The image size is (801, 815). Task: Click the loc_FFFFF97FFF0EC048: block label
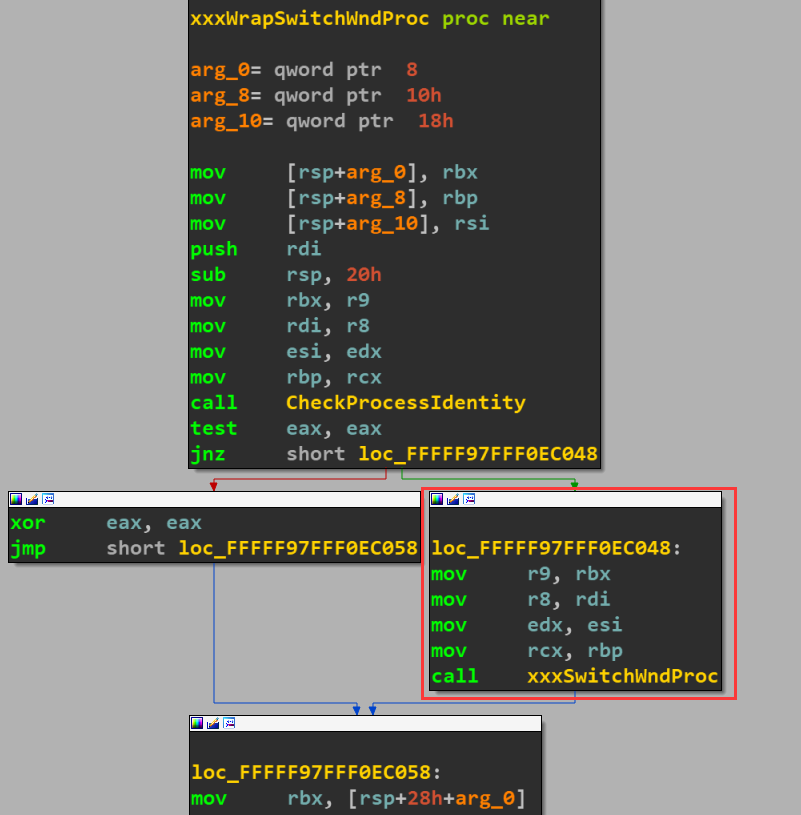coord(556,548)
